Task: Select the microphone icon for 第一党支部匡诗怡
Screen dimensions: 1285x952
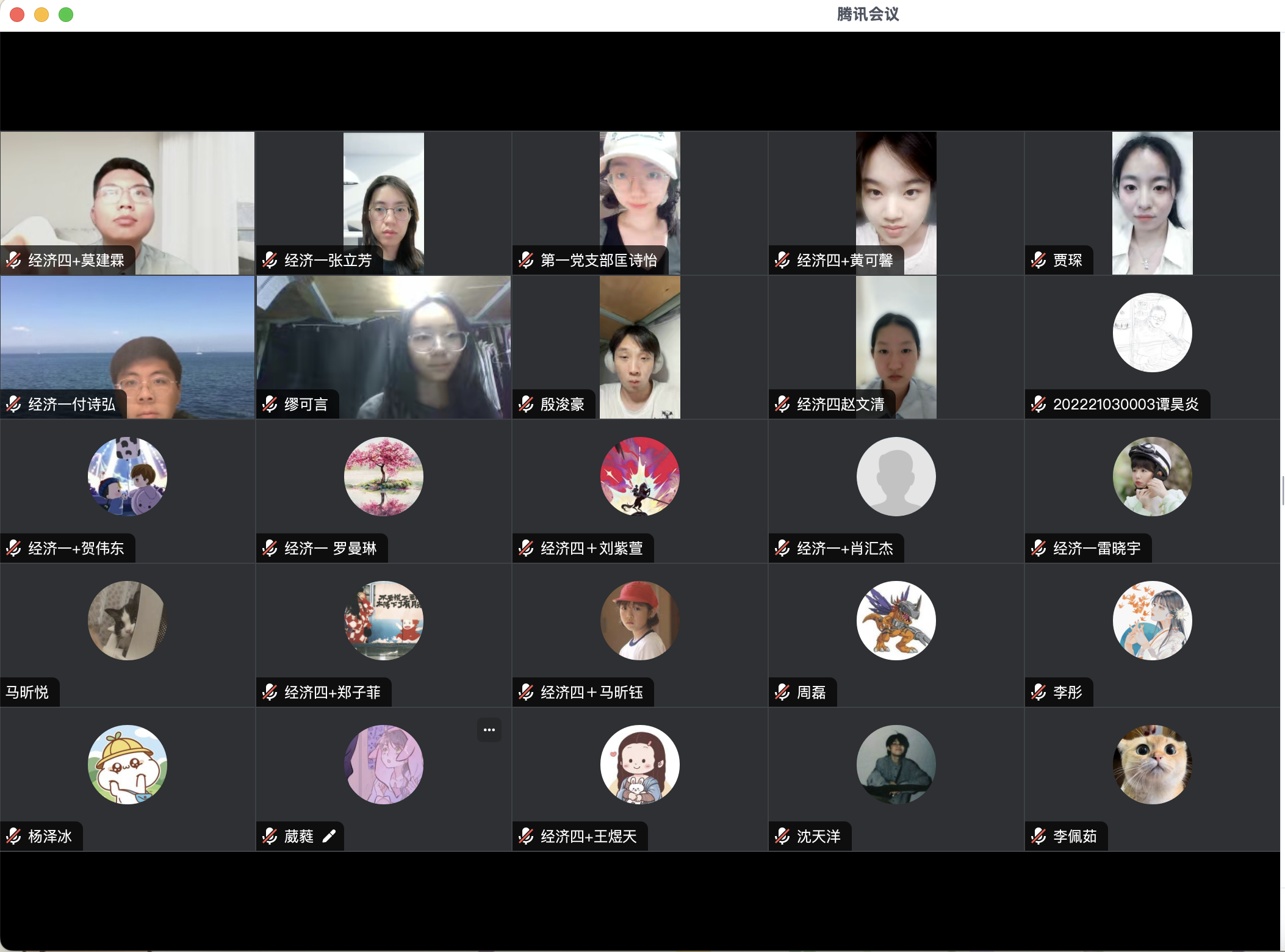Action: tap(525, 260)
